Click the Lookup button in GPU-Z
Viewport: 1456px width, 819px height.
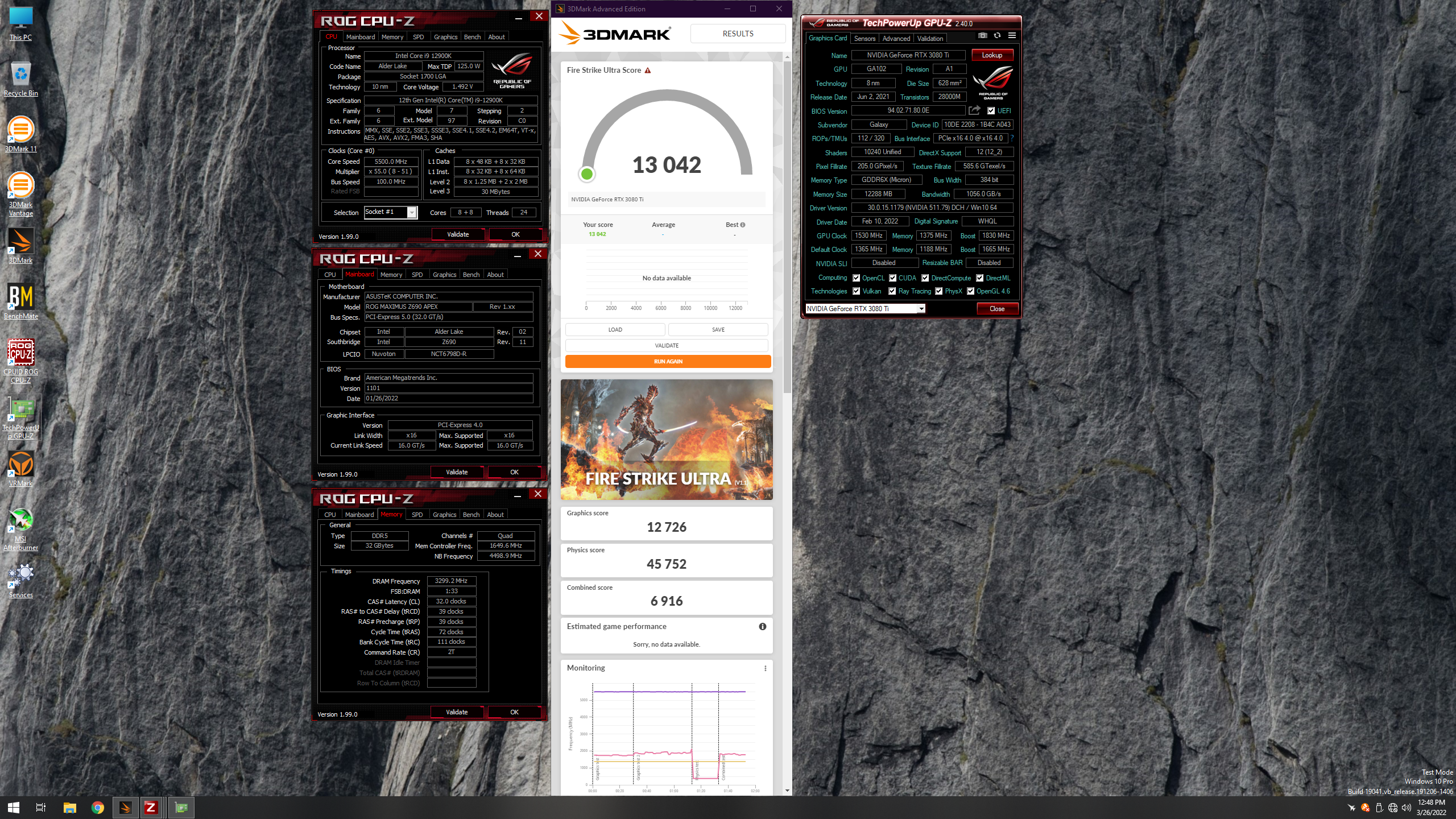tap(992, 55)
